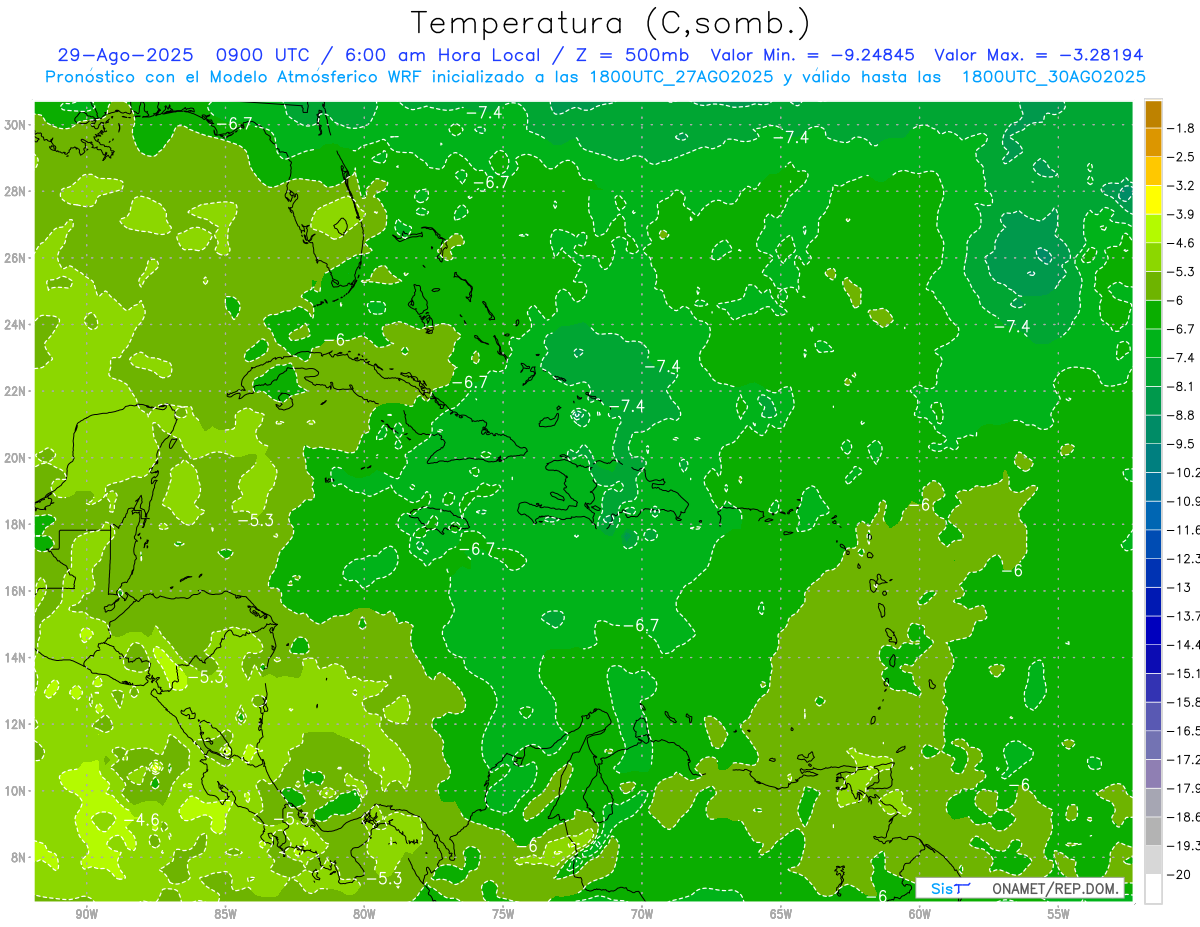
Task: Click the '6:00 am Hora Local' text
Action: [441, 55]
